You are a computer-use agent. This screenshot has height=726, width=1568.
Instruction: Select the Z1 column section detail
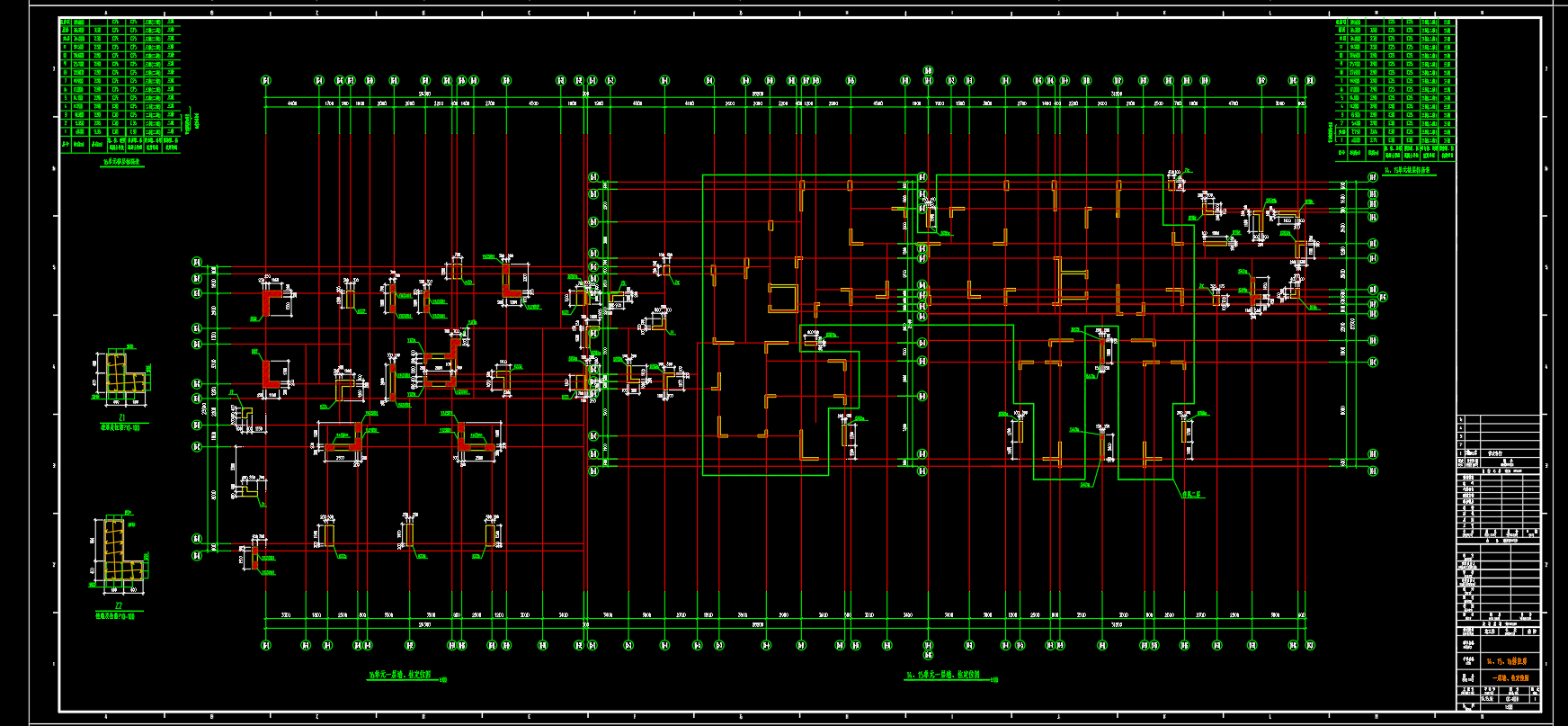(x=122, y=376)
